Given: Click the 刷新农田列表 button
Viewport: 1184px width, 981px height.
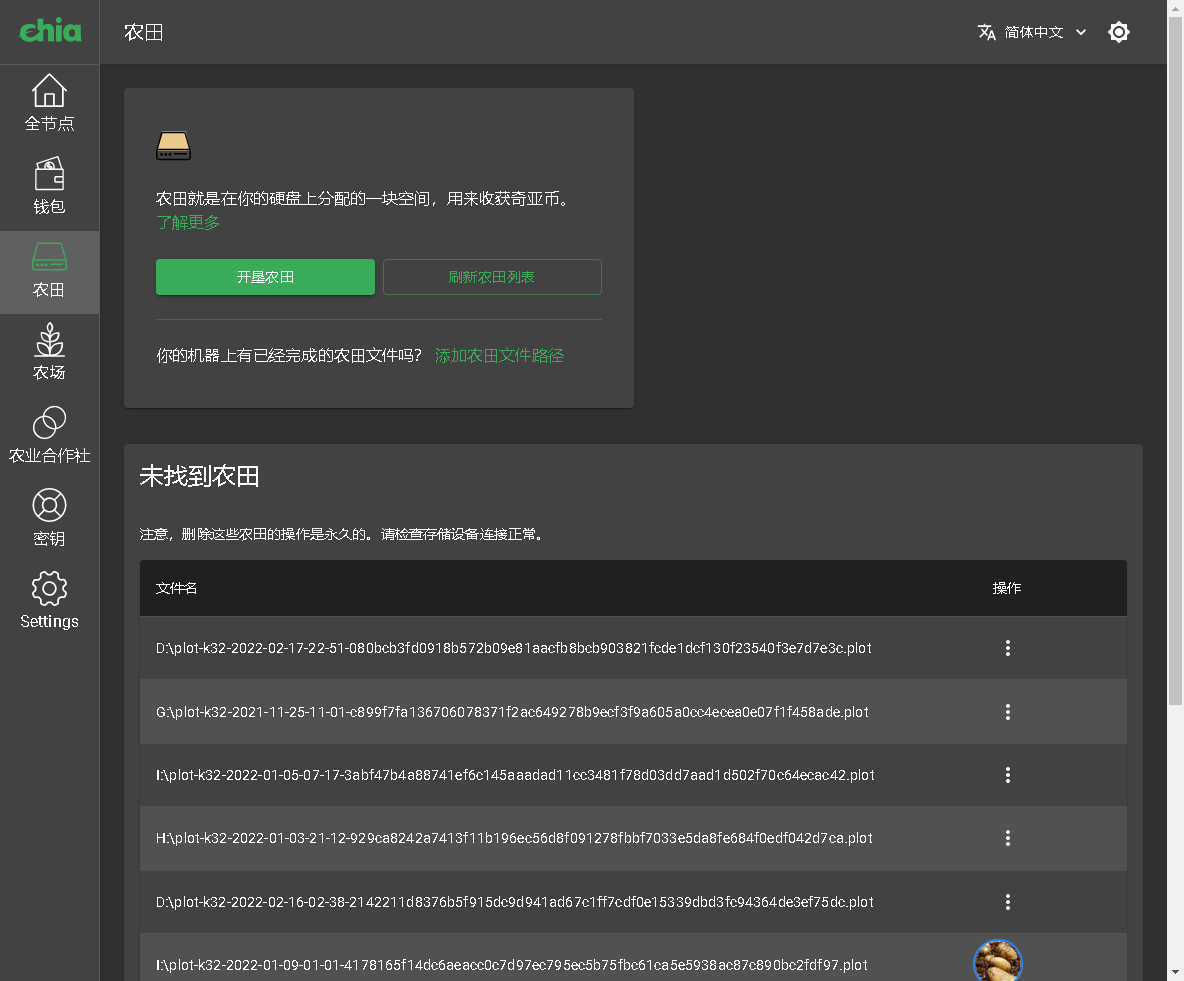Looking at the screenshot, I should (x=492, y=277).
